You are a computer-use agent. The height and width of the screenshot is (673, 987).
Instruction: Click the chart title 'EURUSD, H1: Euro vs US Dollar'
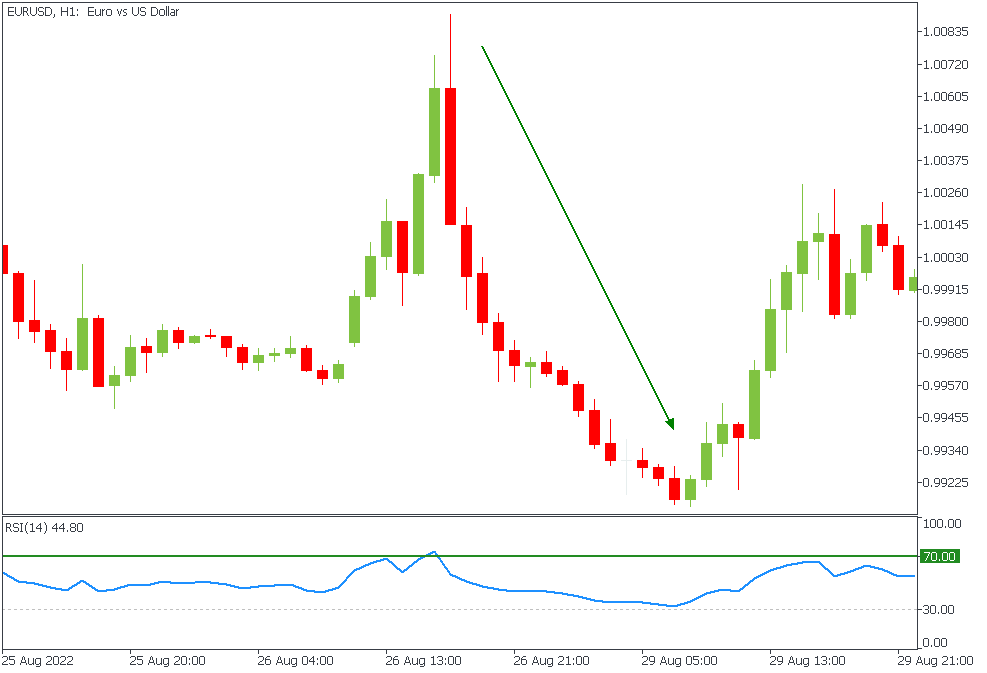[x=93, y=12]
